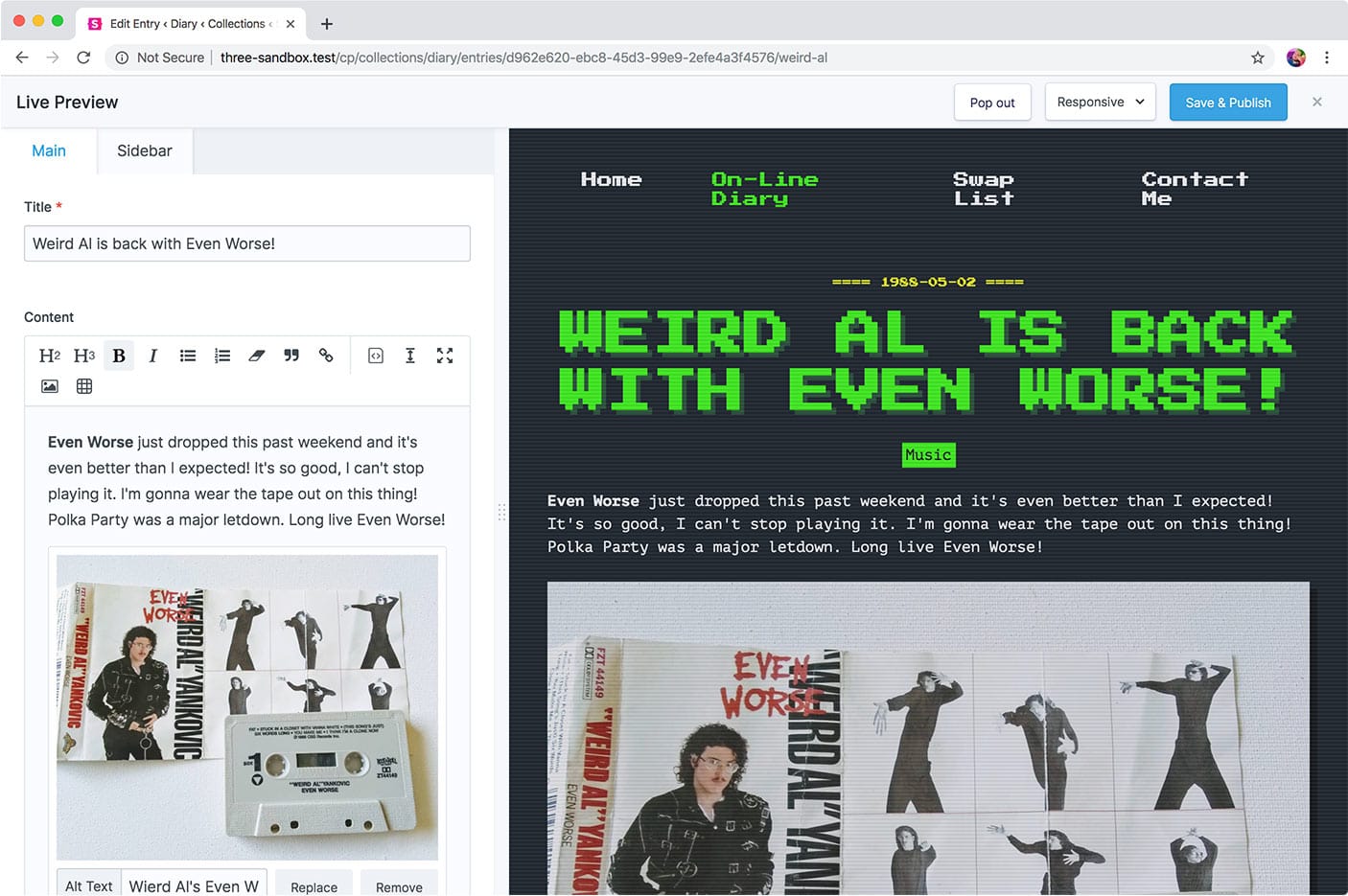Insert an image asset into content

(x=50, y=386)
